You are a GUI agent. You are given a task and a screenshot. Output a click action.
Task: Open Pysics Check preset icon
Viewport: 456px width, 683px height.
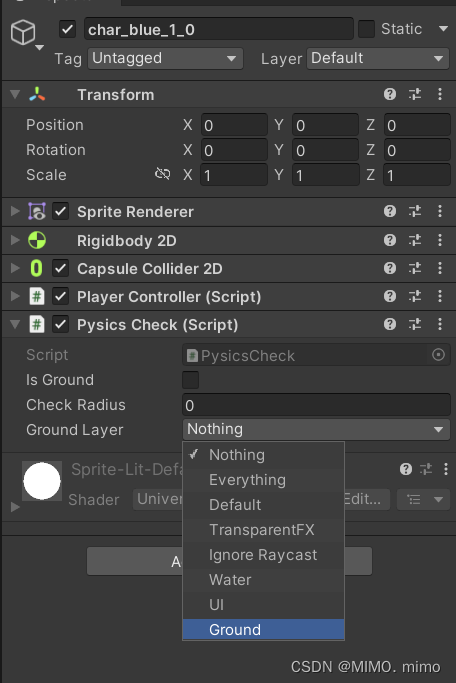point(415,324)
